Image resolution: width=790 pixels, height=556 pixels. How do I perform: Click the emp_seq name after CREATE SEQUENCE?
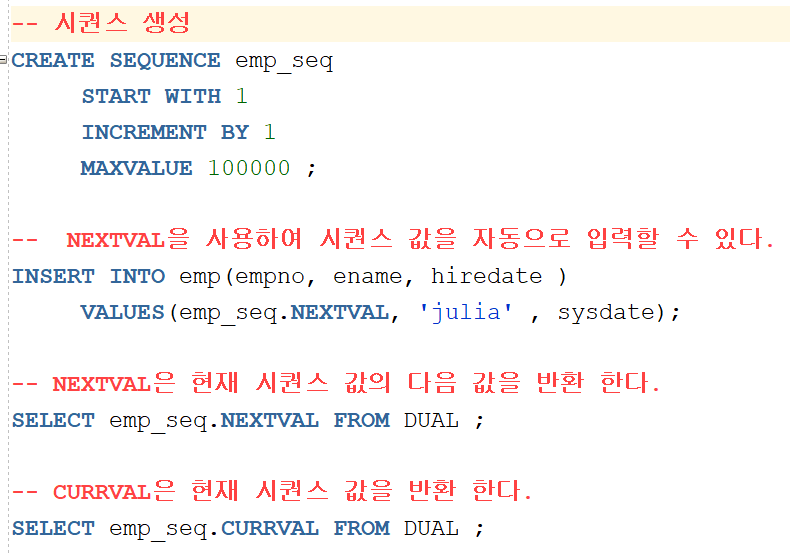[284, 61]
